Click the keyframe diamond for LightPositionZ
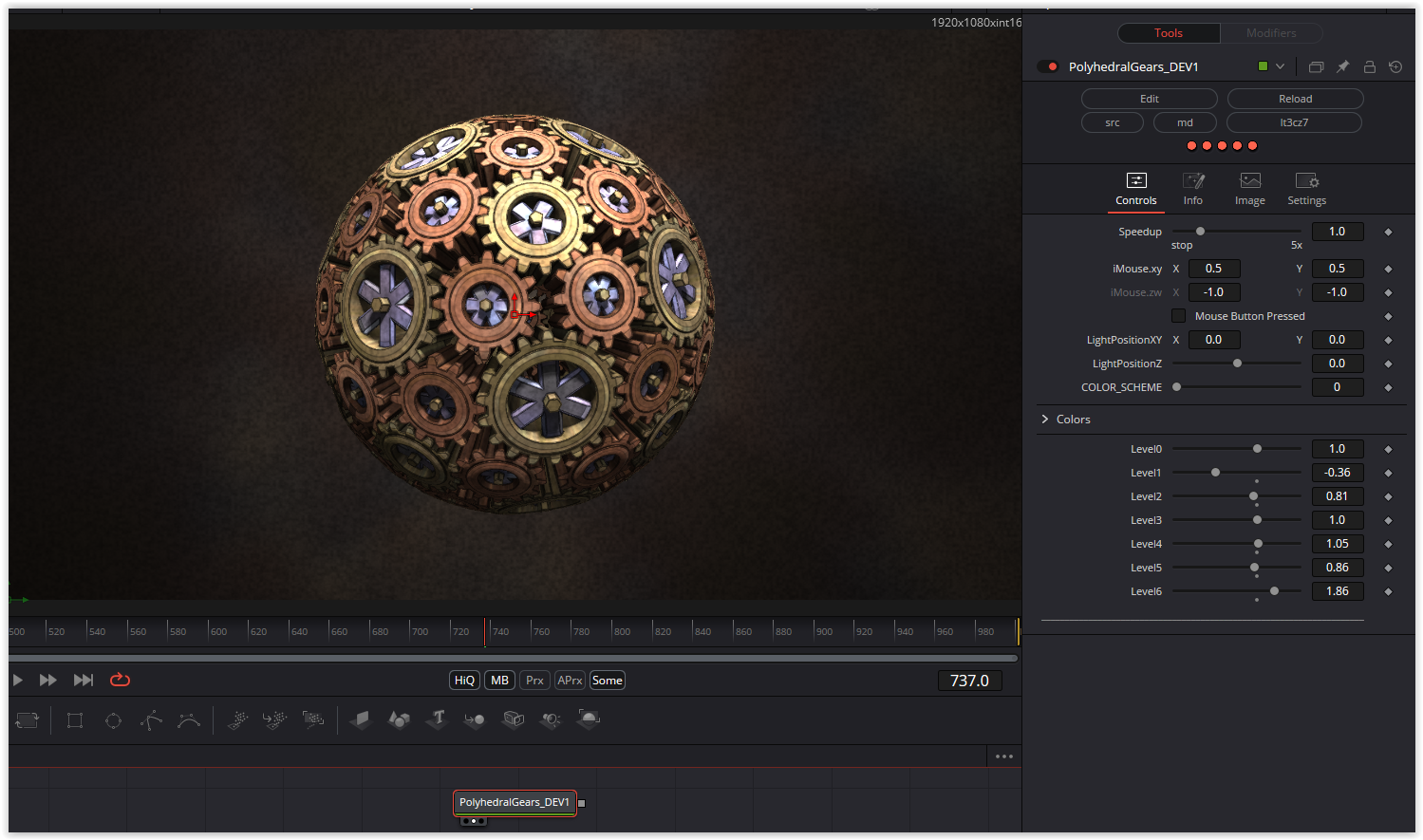 (1388, 364)
